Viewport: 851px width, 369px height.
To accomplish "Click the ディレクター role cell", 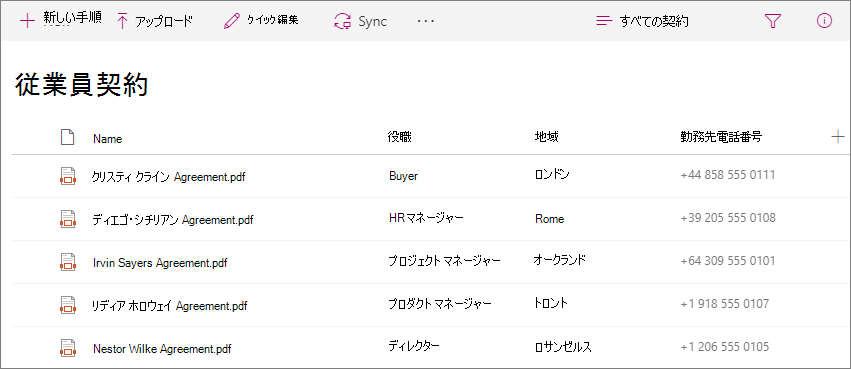I will click(x=413, y=346).
